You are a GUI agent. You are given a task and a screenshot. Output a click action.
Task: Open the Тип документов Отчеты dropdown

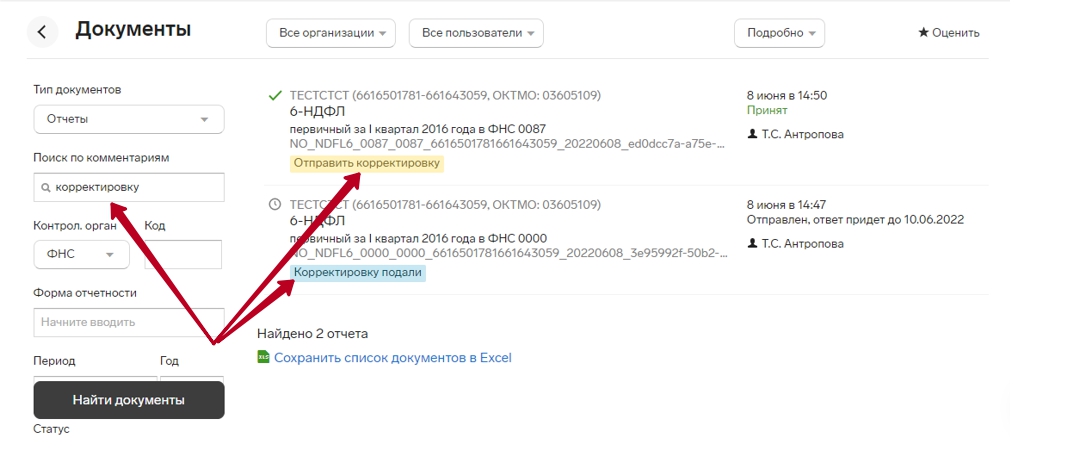pos(129,120)
